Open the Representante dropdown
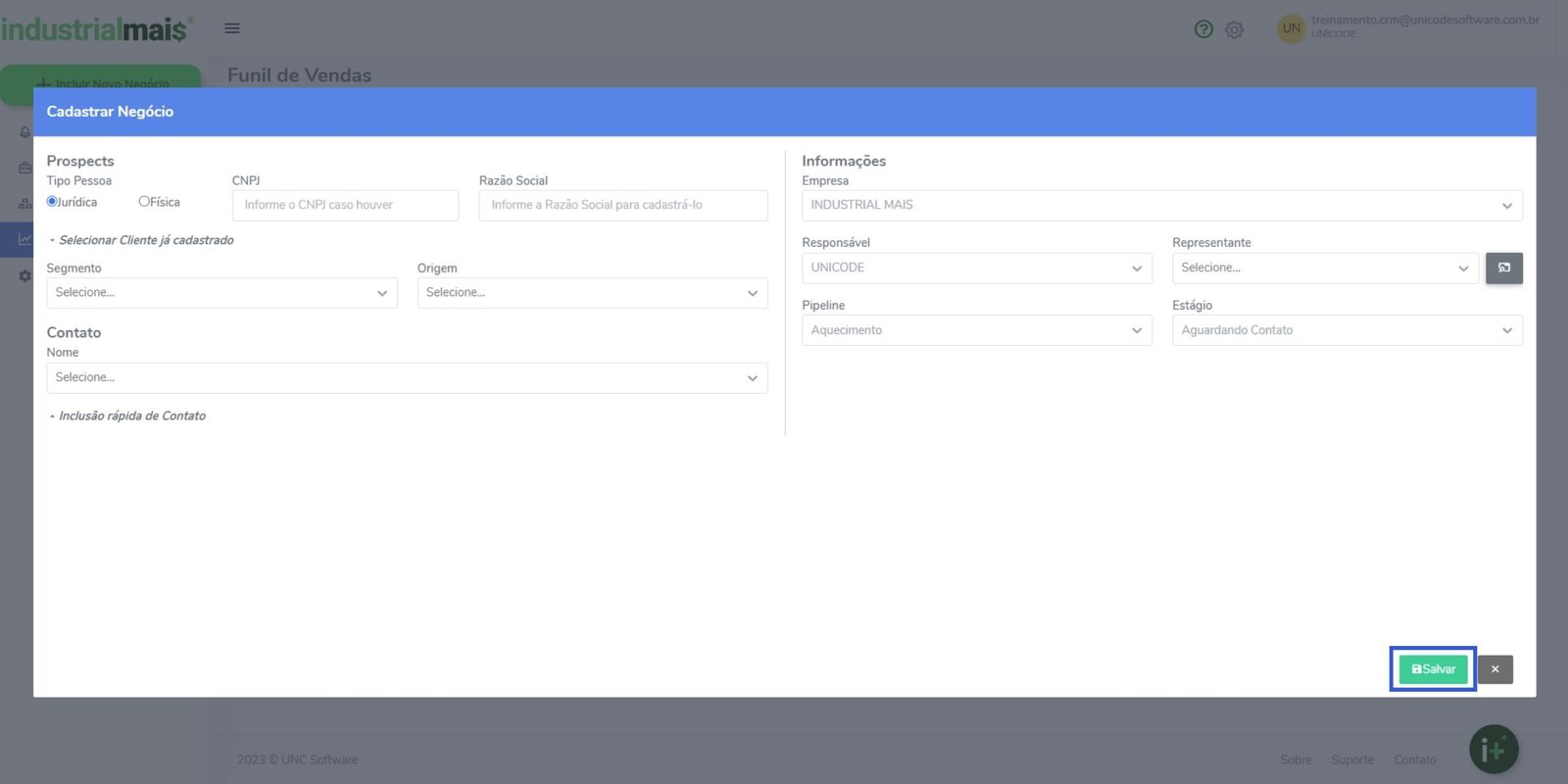Viewport: 1568px width, 784px height. click(x=1324, y=269)
